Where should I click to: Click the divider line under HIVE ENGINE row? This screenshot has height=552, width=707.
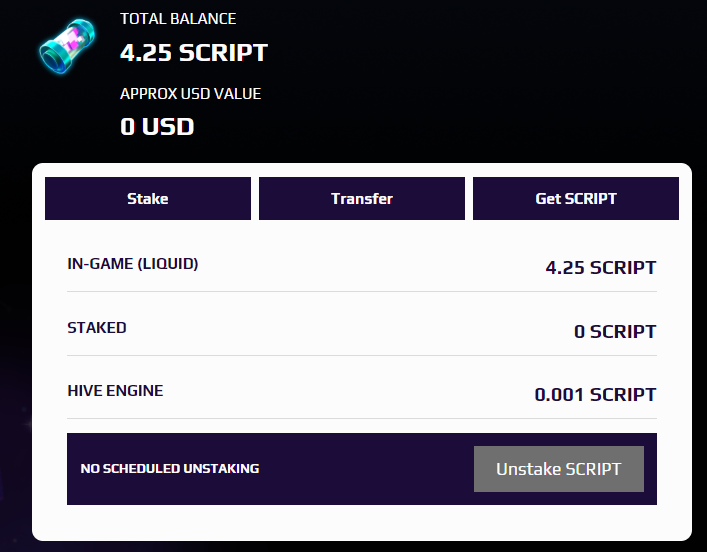pos(362,419)
